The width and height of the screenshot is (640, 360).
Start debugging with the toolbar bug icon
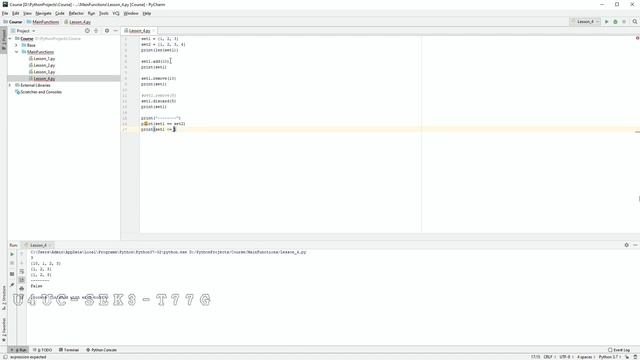click(615, 22)
